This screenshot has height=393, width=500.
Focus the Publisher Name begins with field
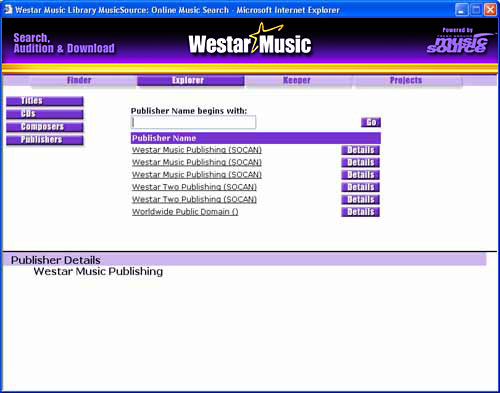coord(193,122)
